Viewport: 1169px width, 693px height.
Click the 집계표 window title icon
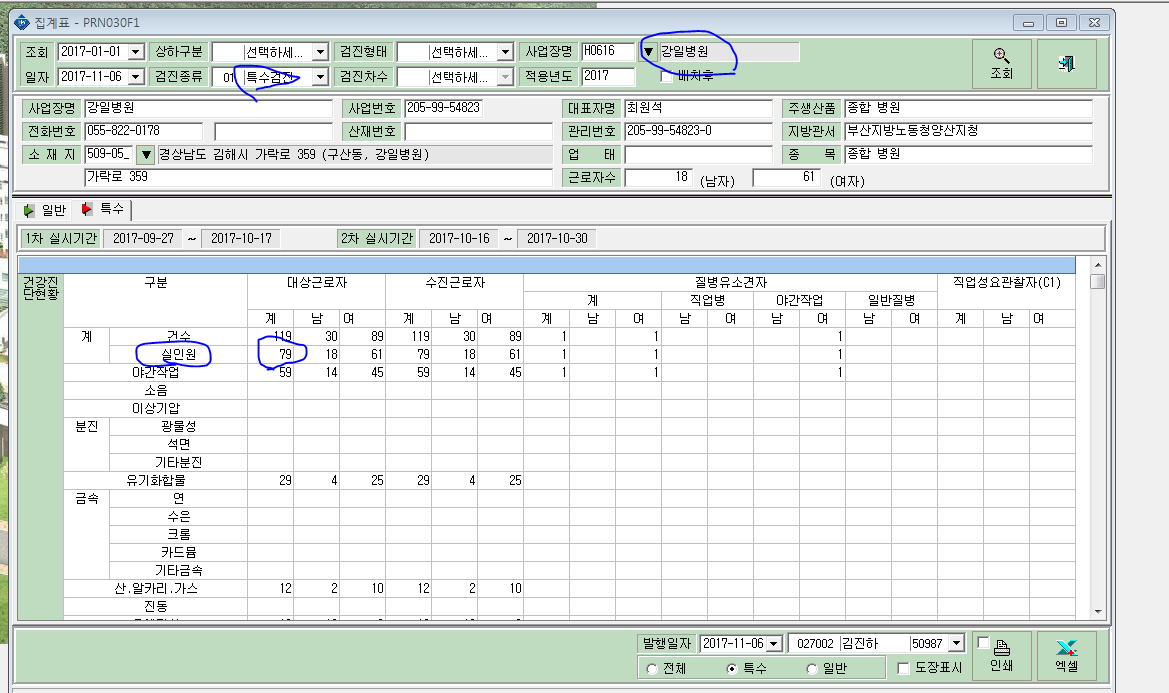pyautogui.click(x=22, y=23)
